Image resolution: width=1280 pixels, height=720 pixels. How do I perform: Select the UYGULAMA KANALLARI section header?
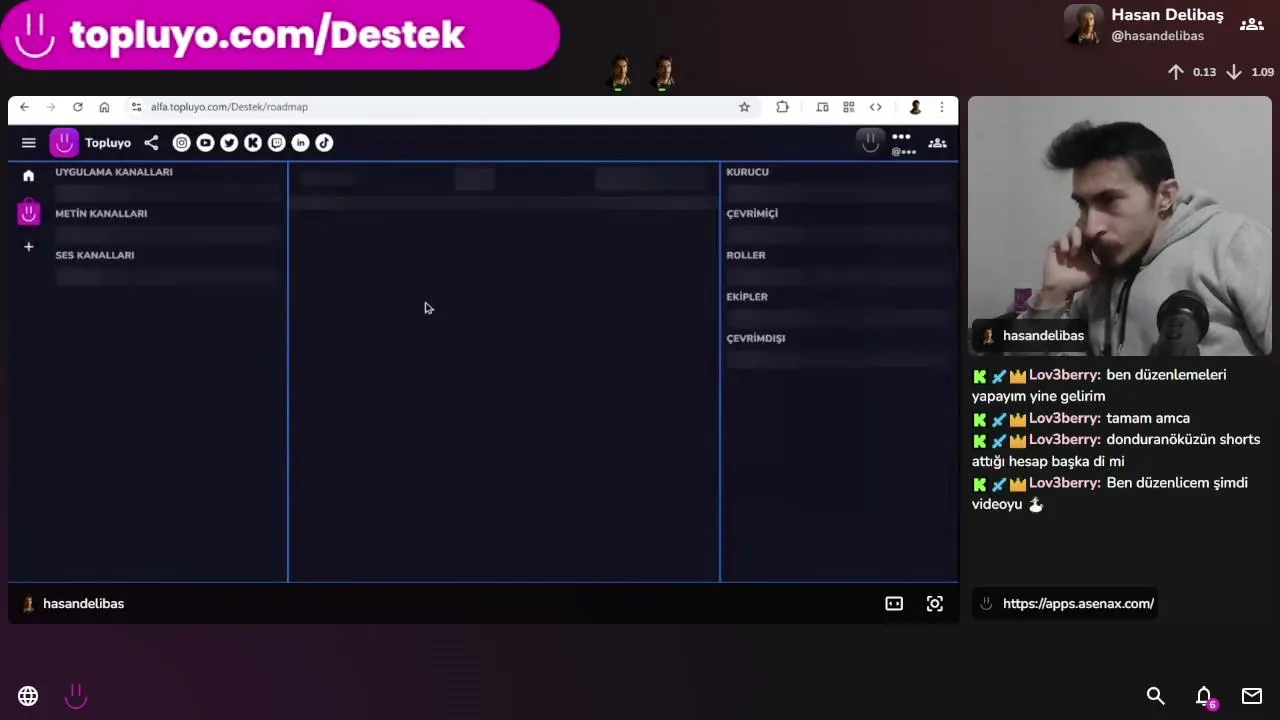pos(114,172)
